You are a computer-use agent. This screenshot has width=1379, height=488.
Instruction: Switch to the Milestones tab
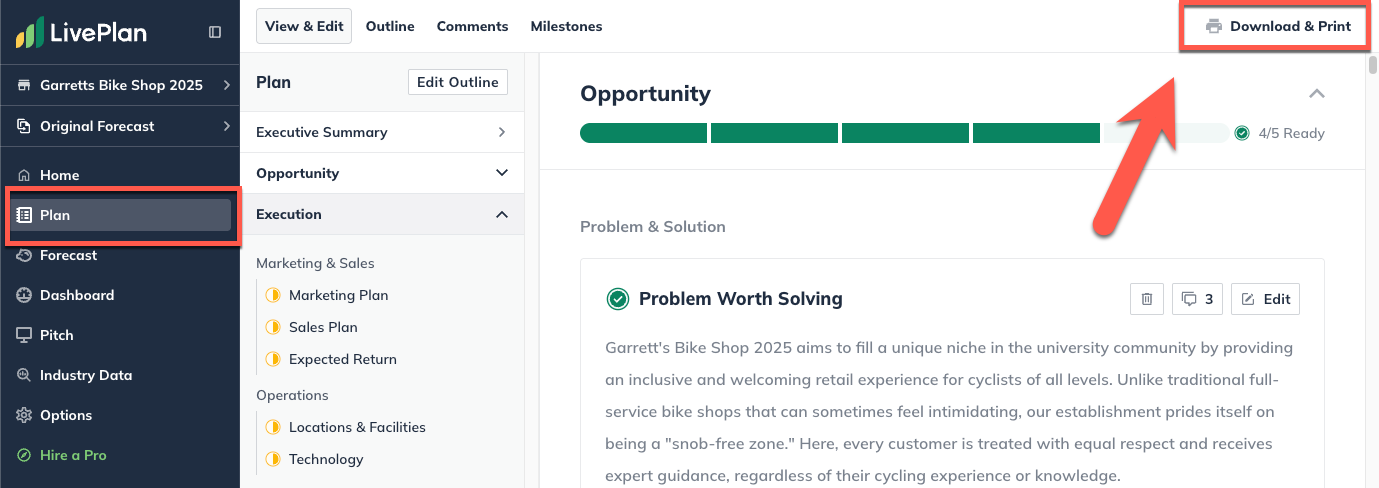566,26
